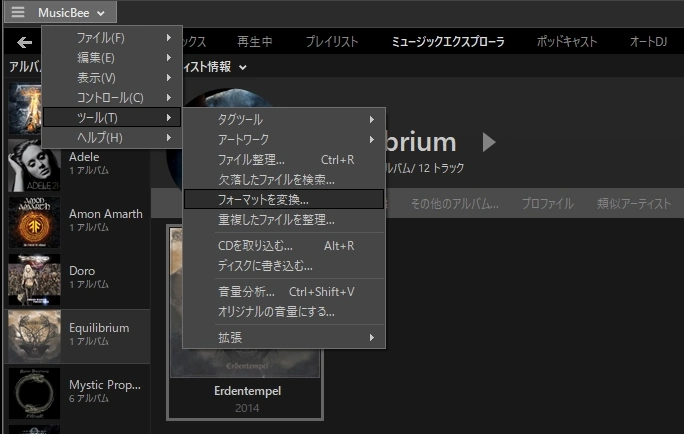Click Equilibrium album cover thumbnail
The width and height of the screenshot is (684, 434).
click(34, 336)
